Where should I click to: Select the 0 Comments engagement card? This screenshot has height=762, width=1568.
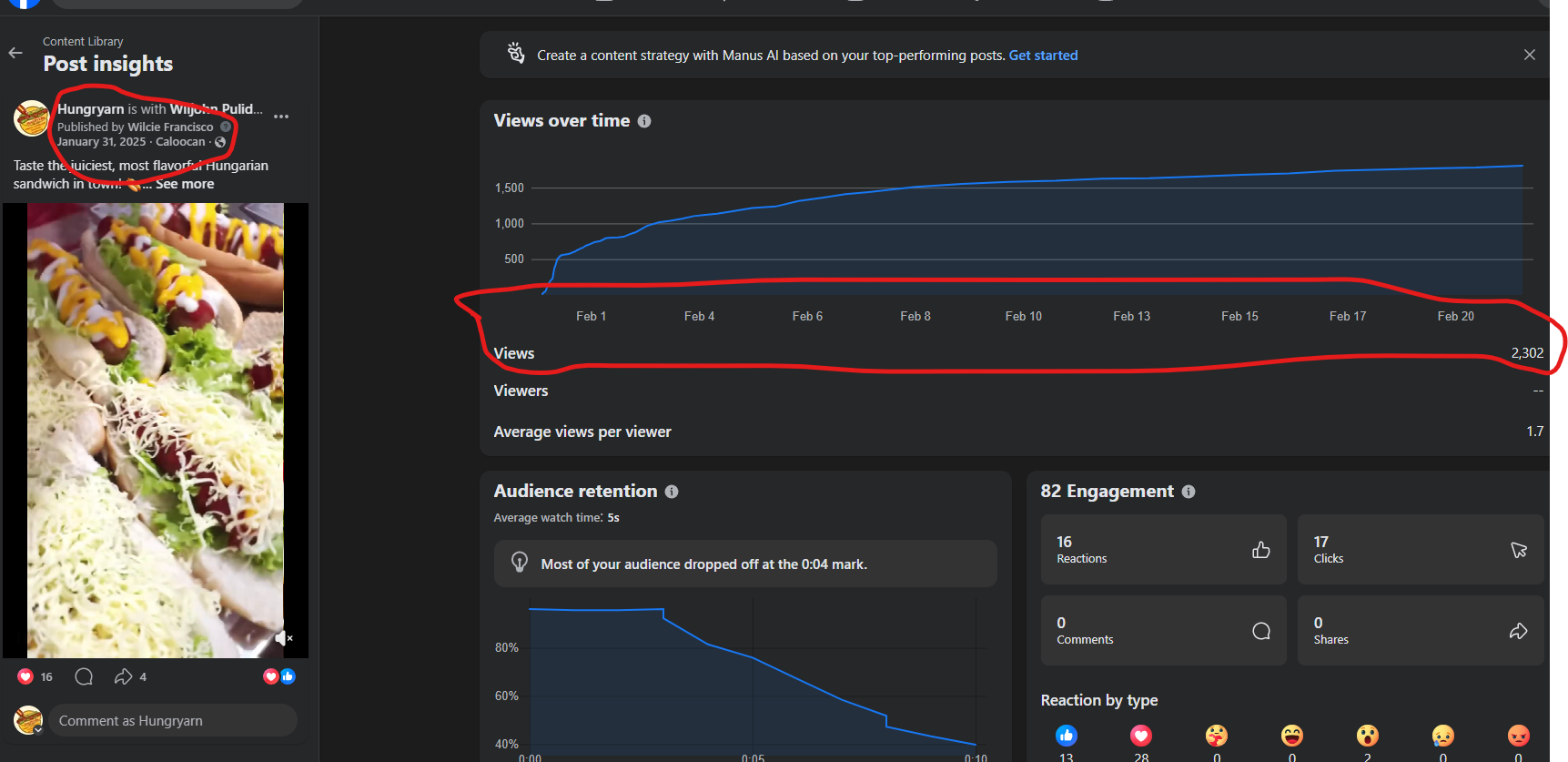(1163, 631)
